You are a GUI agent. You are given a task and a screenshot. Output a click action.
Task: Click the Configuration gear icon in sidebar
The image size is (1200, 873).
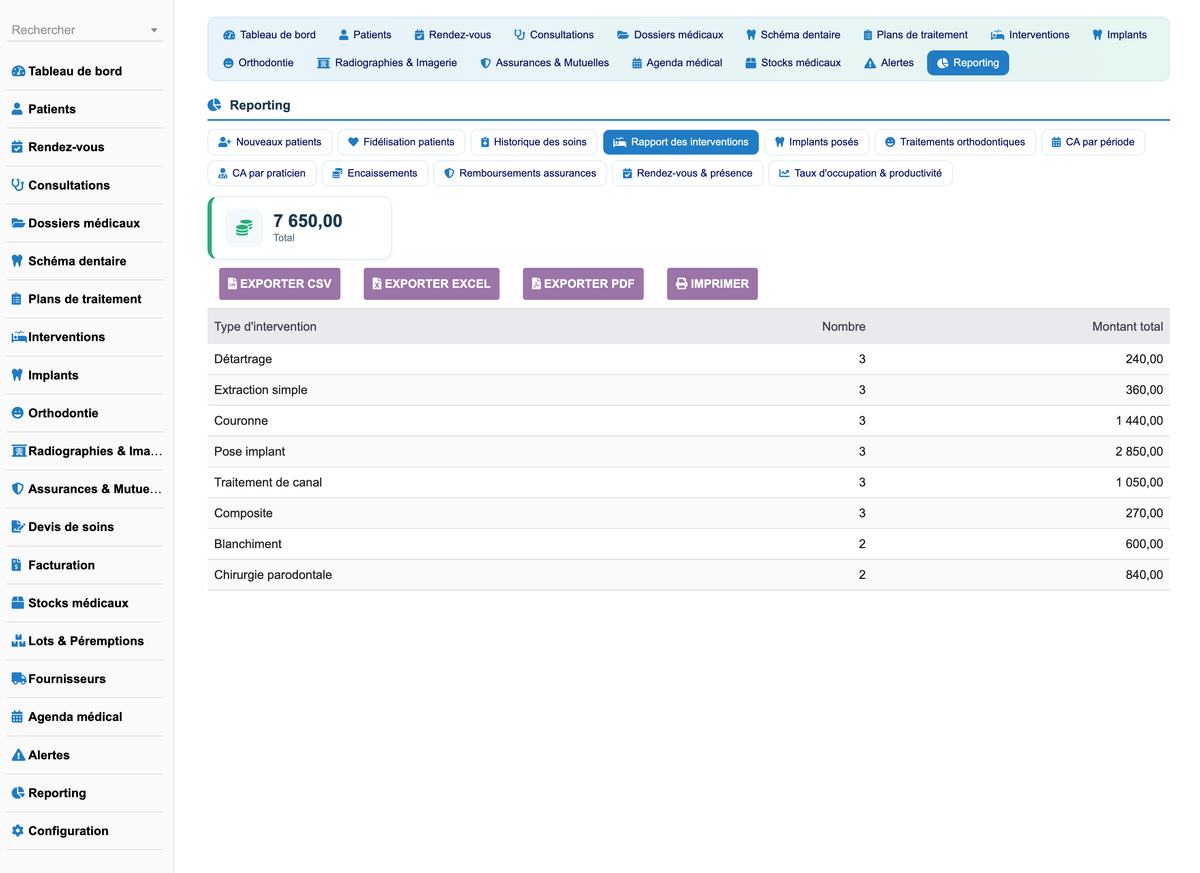pyautogui.click(x=17, y=831)
